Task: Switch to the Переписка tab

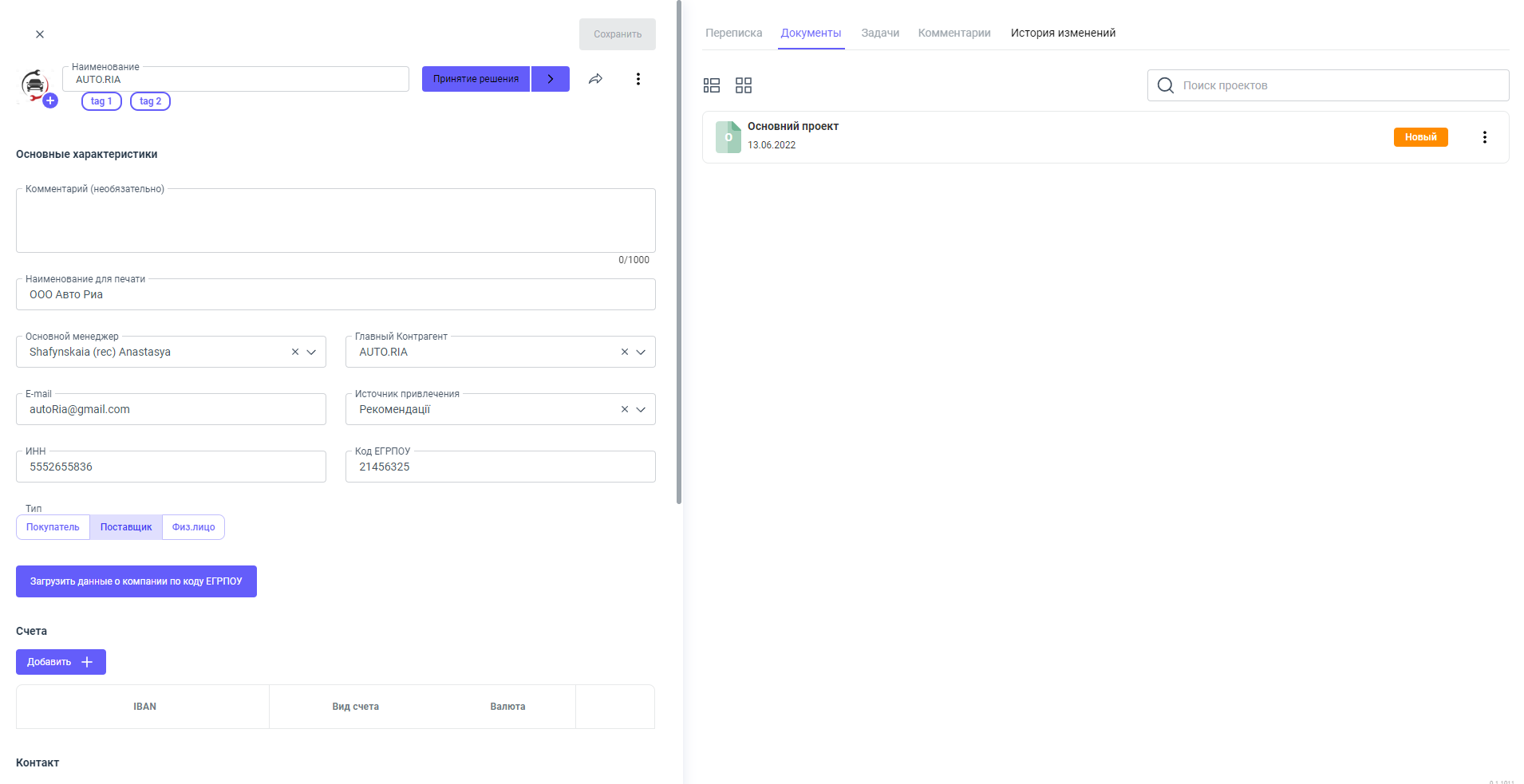Action: (x=733, y=33)
